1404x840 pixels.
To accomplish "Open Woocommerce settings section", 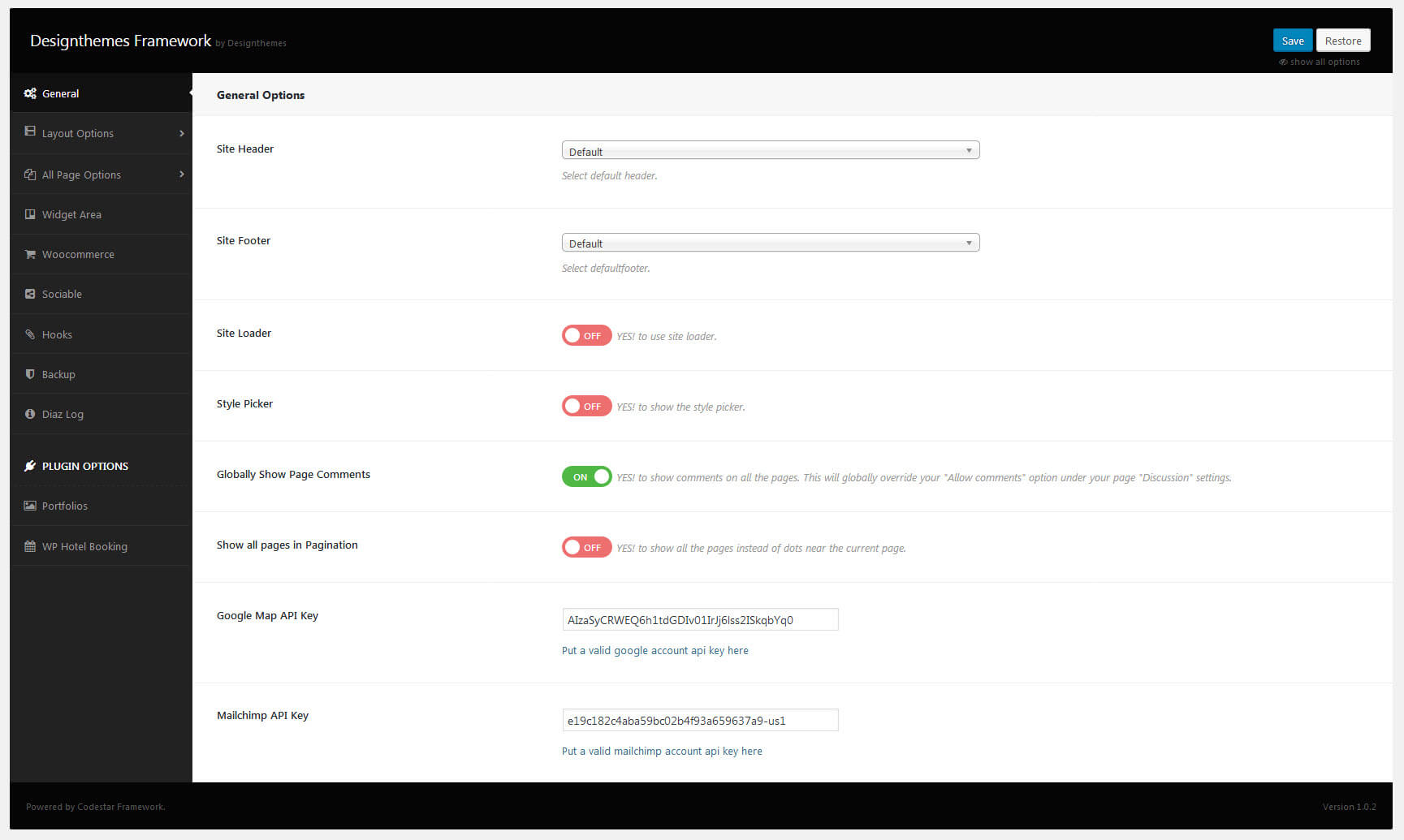I will point(101,254).
